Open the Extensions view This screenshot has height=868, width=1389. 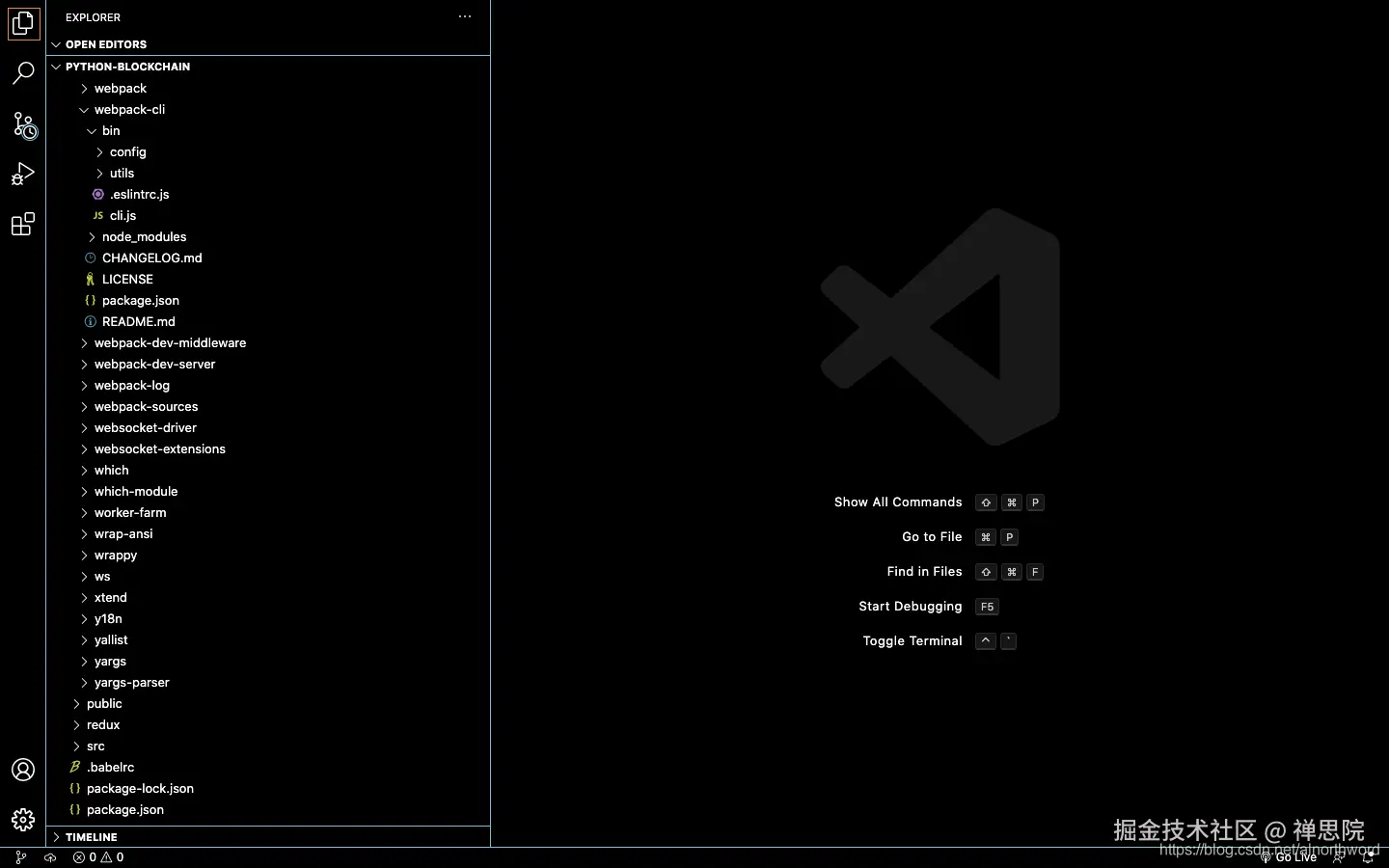point(23,225)
